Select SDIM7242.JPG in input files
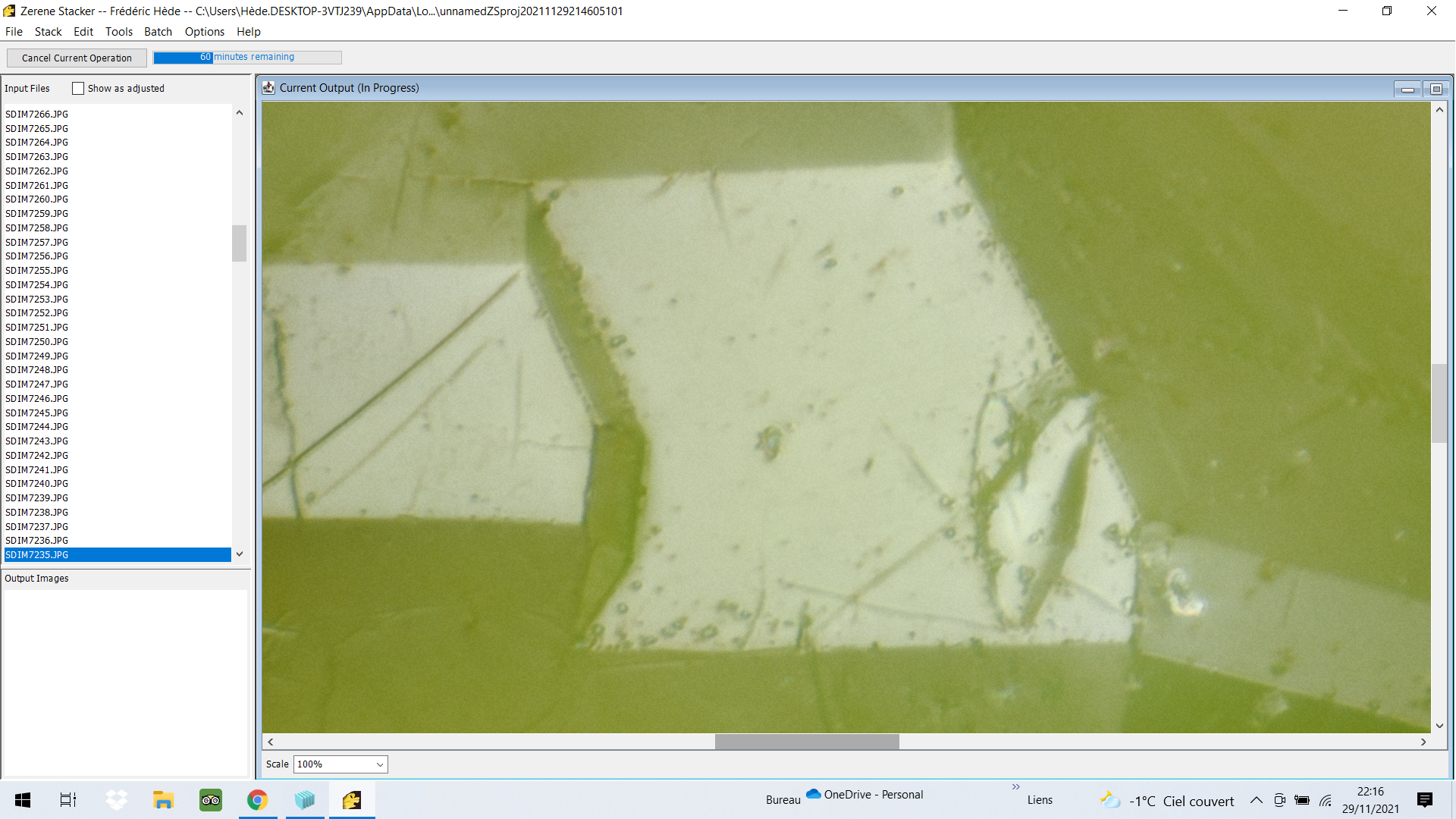Screen dimensions: 1456x819 pyautogui.click(x=118, y=456)
